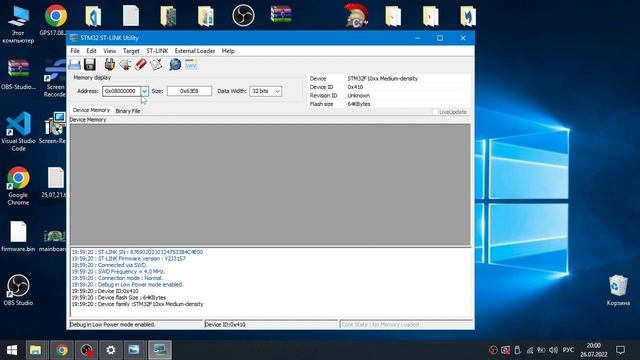This screenshot has width=640, height=360.
Task: Click the network icon in system tray
Action: 530,350
